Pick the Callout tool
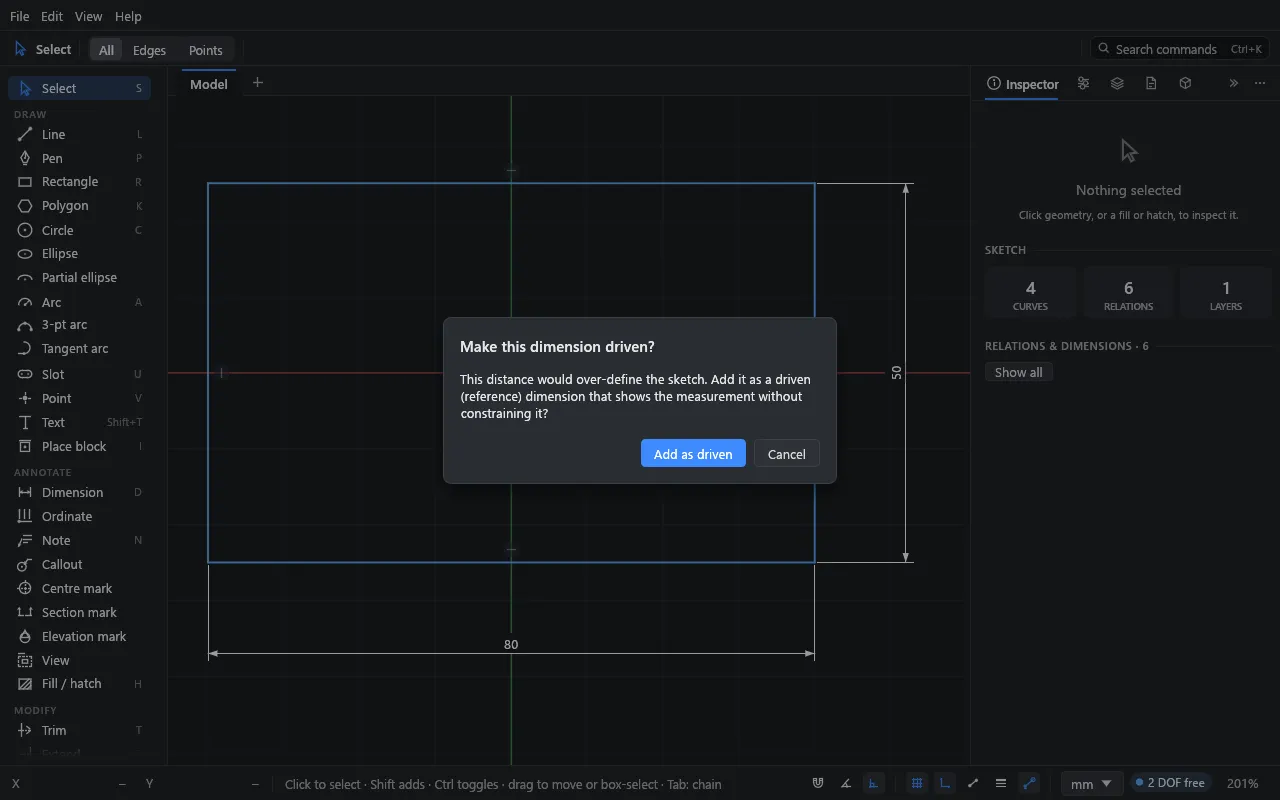1280x800 pixels. [x=79, y=564]
